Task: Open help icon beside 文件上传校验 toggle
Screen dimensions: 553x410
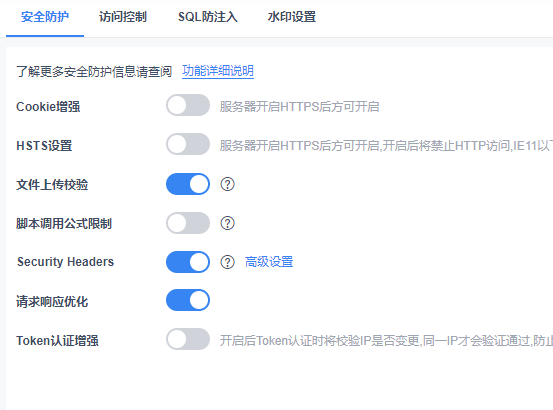Action: 227,184
